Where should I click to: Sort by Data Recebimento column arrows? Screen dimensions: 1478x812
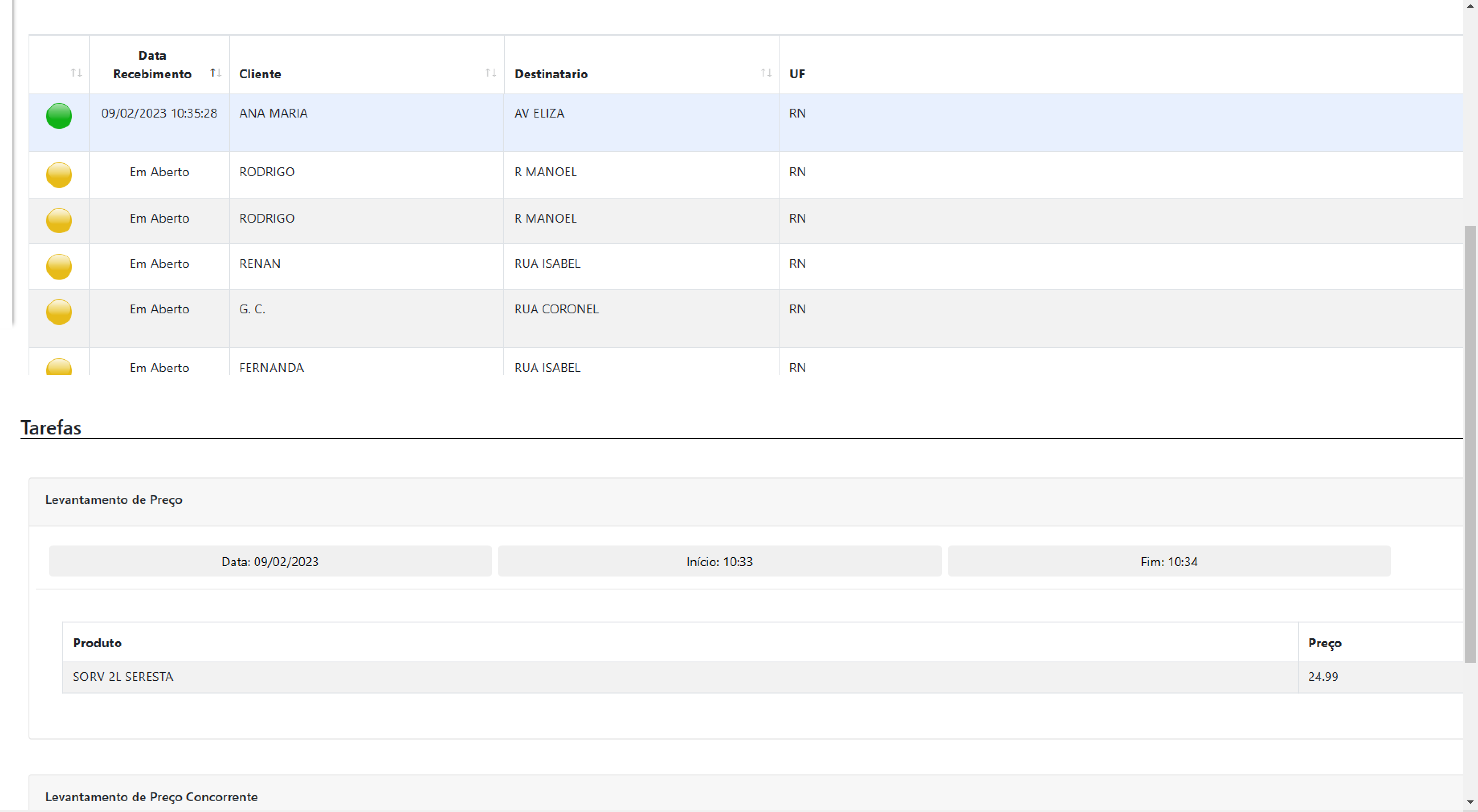point(215,73)
